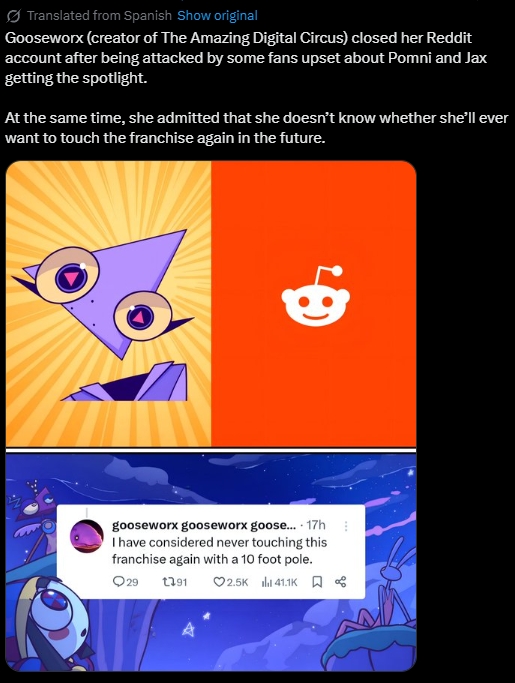
Task: Open the gooseworx gooseworx goose... username
Action: (x=203, y=525)
